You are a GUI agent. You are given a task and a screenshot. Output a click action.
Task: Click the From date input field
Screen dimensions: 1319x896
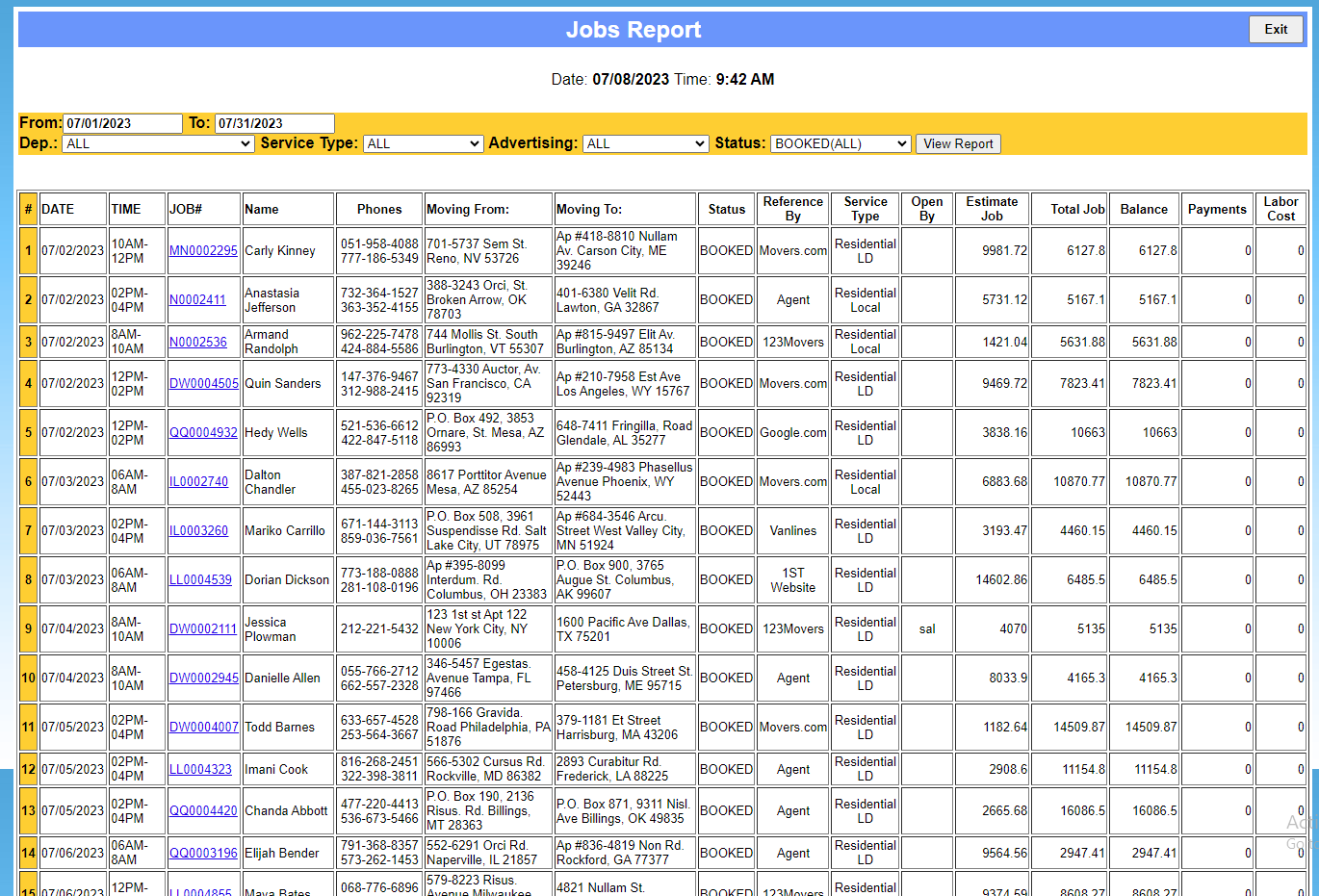tap(122, 123)
